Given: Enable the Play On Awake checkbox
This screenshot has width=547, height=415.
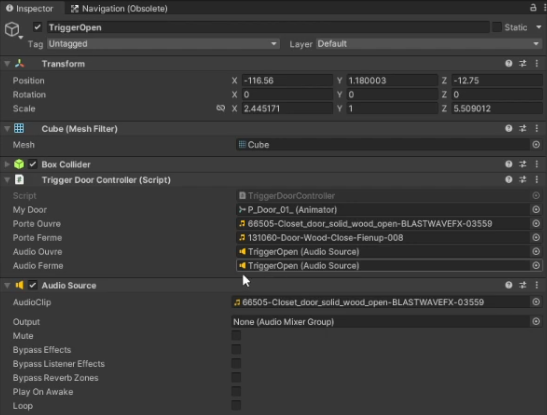Looking at the screenshot, I should [236, 391].
